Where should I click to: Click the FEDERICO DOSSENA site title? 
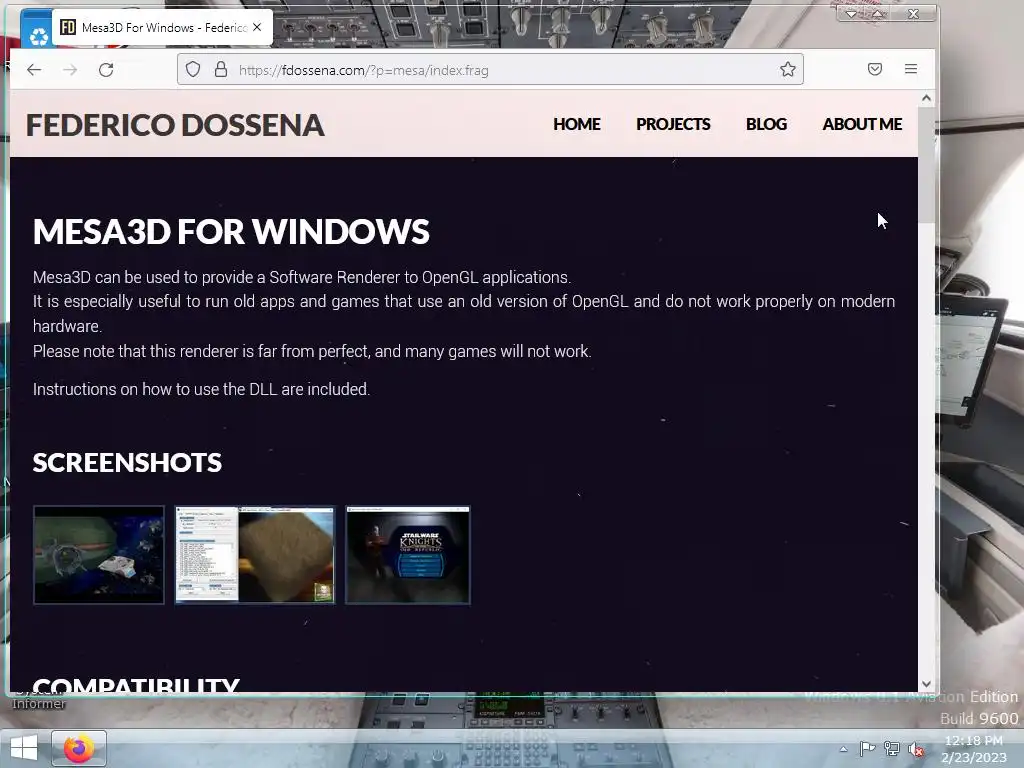pos(175,125)
